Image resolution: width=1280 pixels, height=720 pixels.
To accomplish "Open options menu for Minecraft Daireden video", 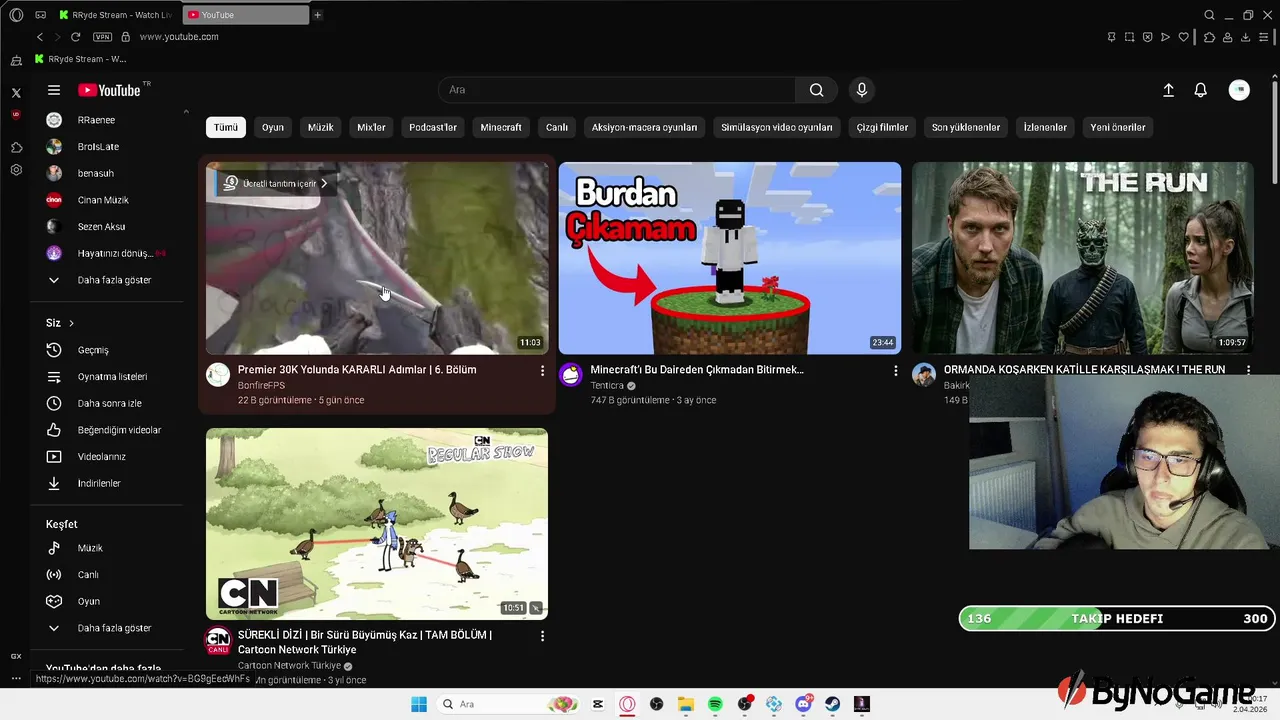I will click(x=895, y=371).
